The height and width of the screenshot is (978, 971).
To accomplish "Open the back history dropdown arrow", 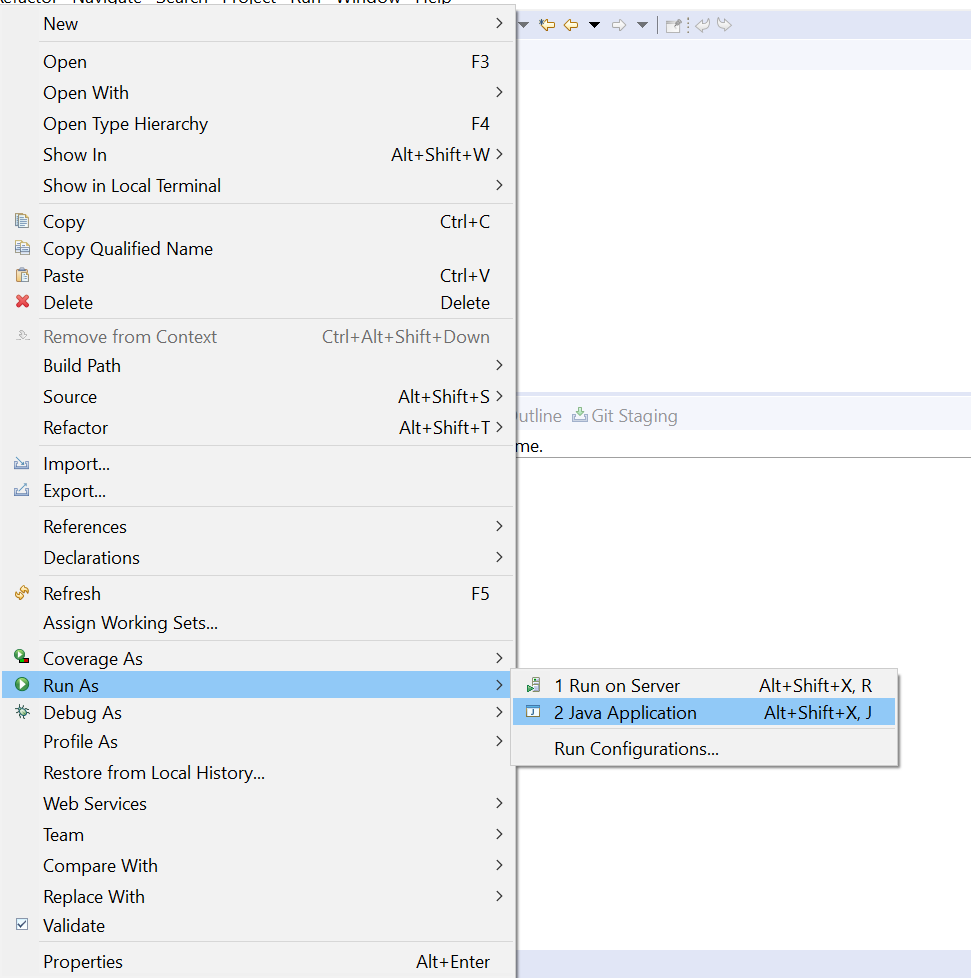I will tap(594, 25).
